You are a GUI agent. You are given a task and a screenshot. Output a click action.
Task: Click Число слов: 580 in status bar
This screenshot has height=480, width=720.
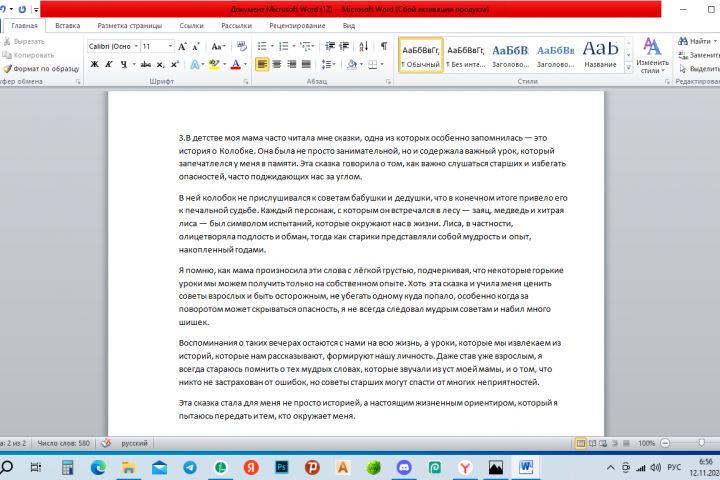pos(63,443)
